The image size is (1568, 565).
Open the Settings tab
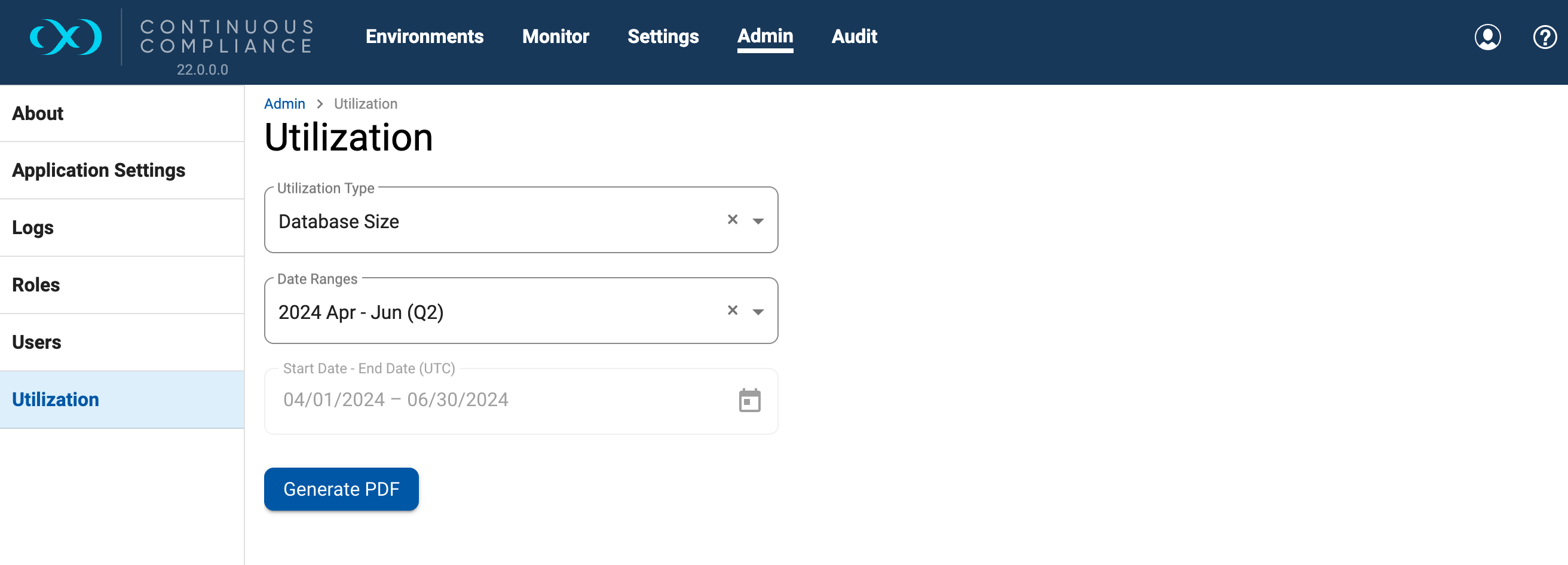pyautogui.click(x=662, y=36)
